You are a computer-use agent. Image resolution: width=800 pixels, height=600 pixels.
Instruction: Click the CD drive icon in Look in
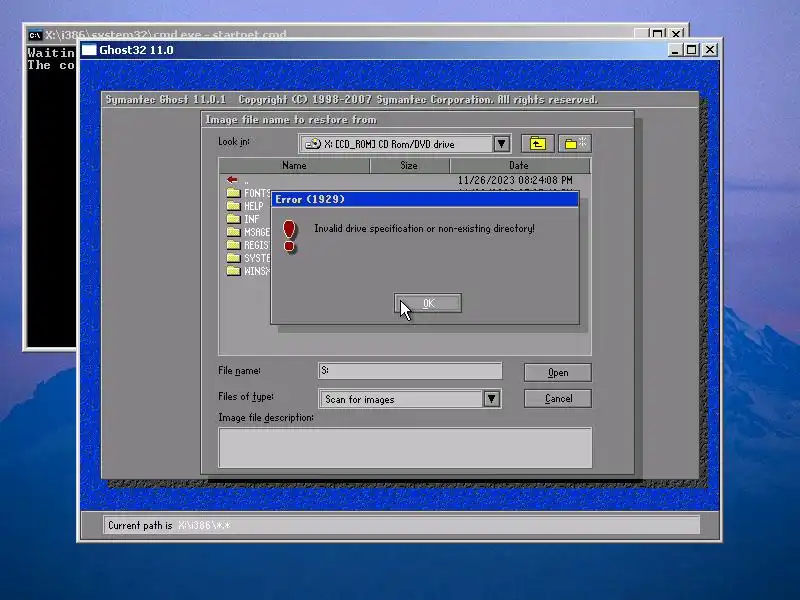pyautogui.click(x=312, y=144)
